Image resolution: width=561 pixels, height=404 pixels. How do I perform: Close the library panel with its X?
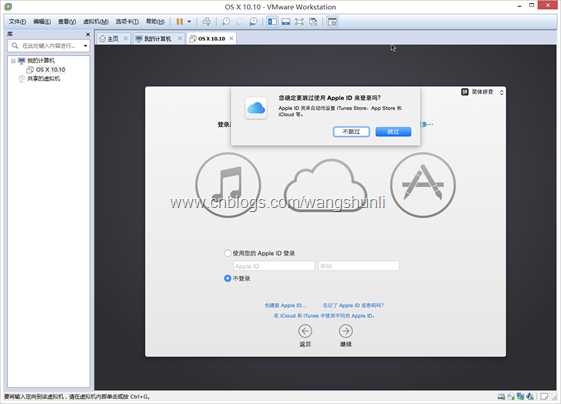pos(88,34)
